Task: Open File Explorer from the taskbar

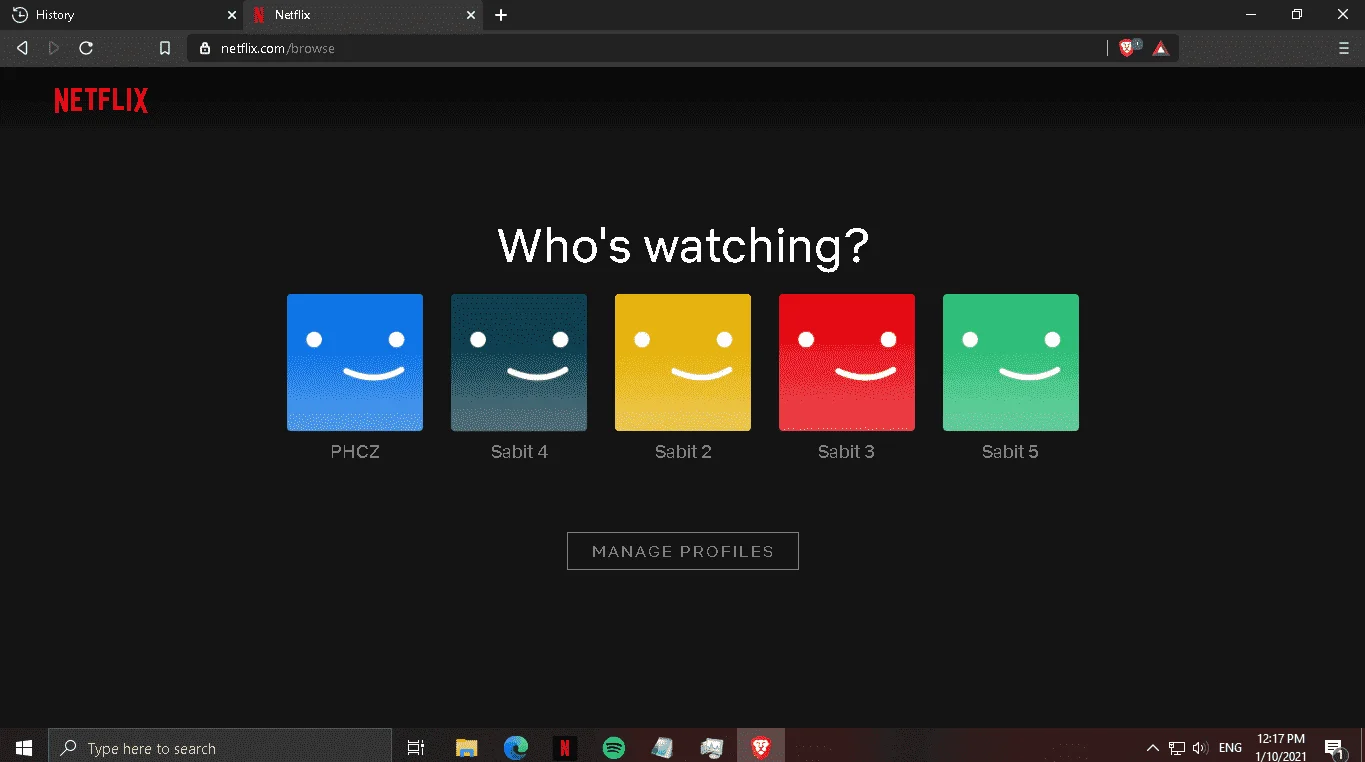Action: [x=466, y=748]
